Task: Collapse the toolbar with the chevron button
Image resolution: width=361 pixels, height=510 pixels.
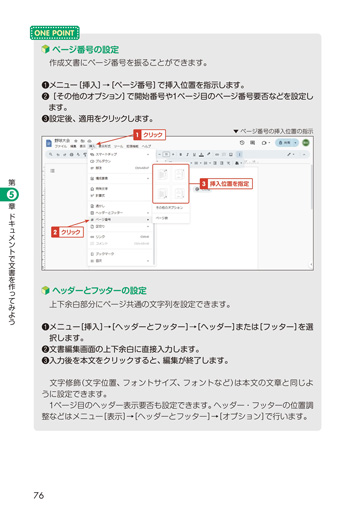Action: click(304, 155)
